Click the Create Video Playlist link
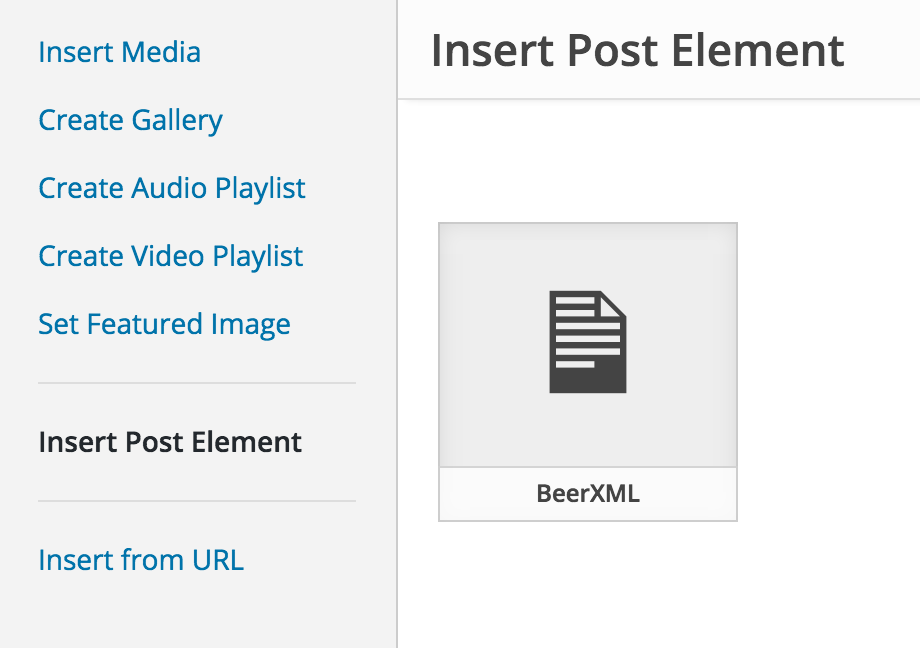 point(170,256)
